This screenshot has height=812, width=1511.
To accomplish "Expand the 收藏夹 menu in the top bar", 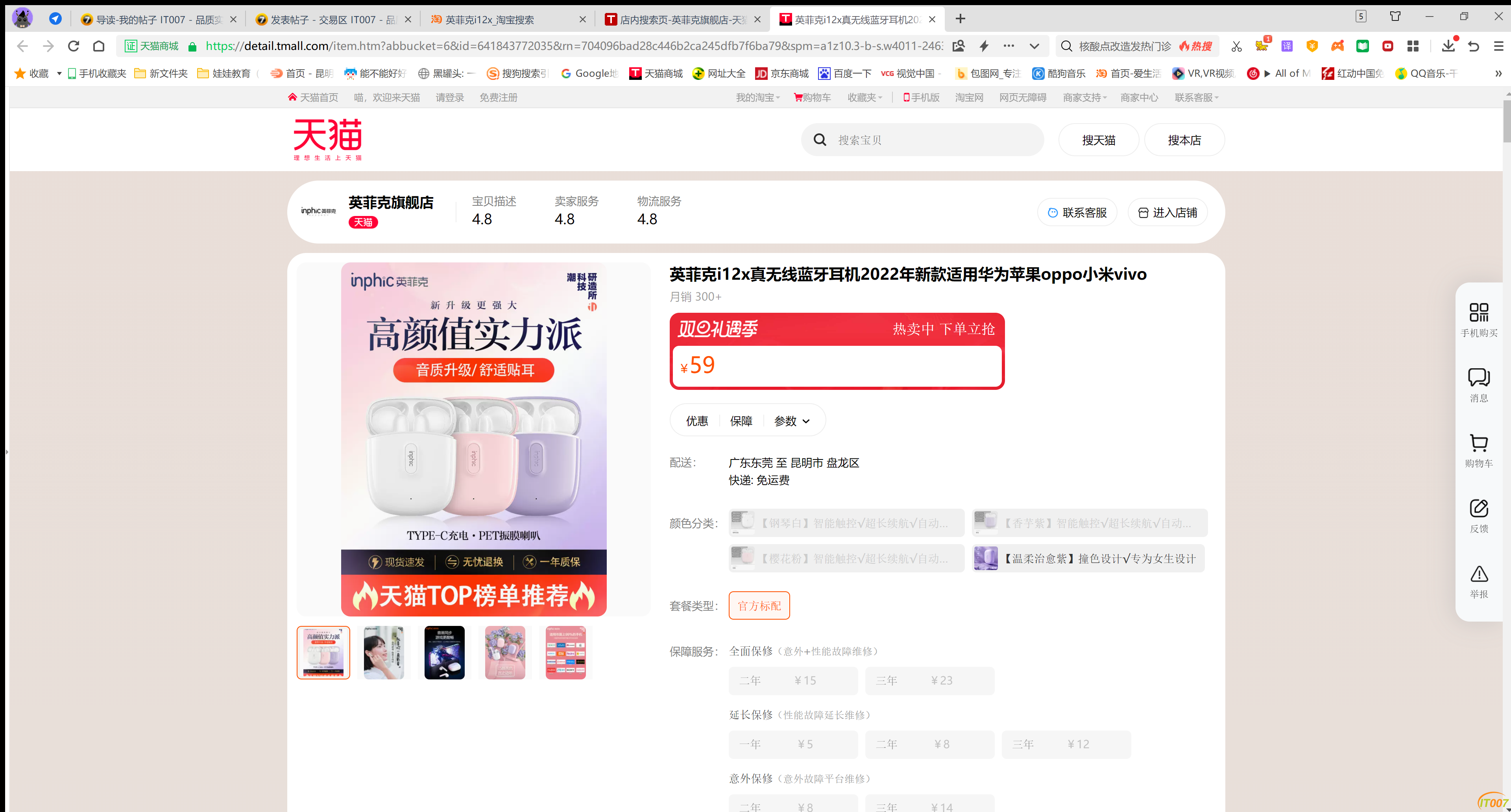I will click(864, 97).
